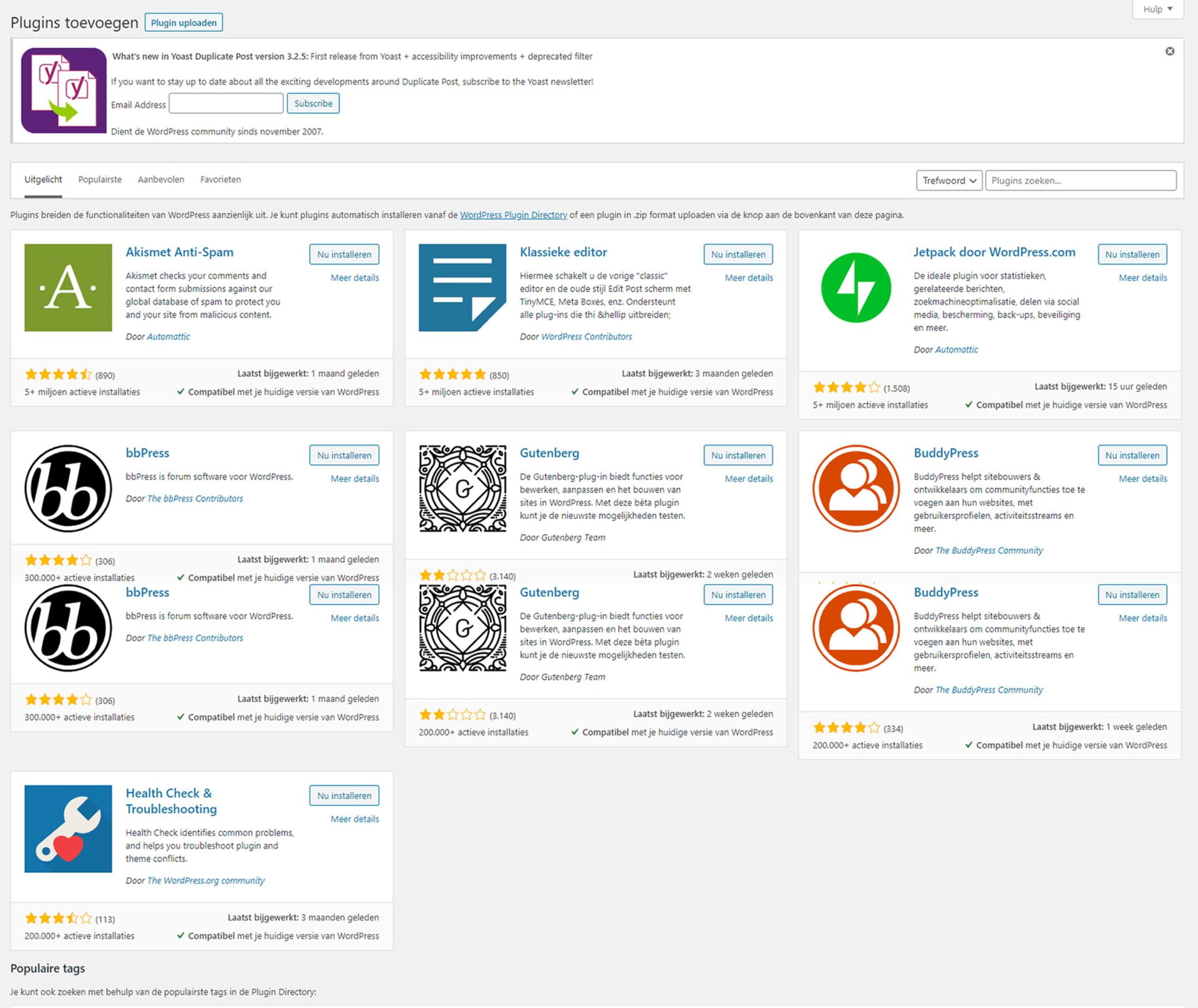Click the Populaire tags heading
This screenshot has height=1008, width=1198.
47,968
